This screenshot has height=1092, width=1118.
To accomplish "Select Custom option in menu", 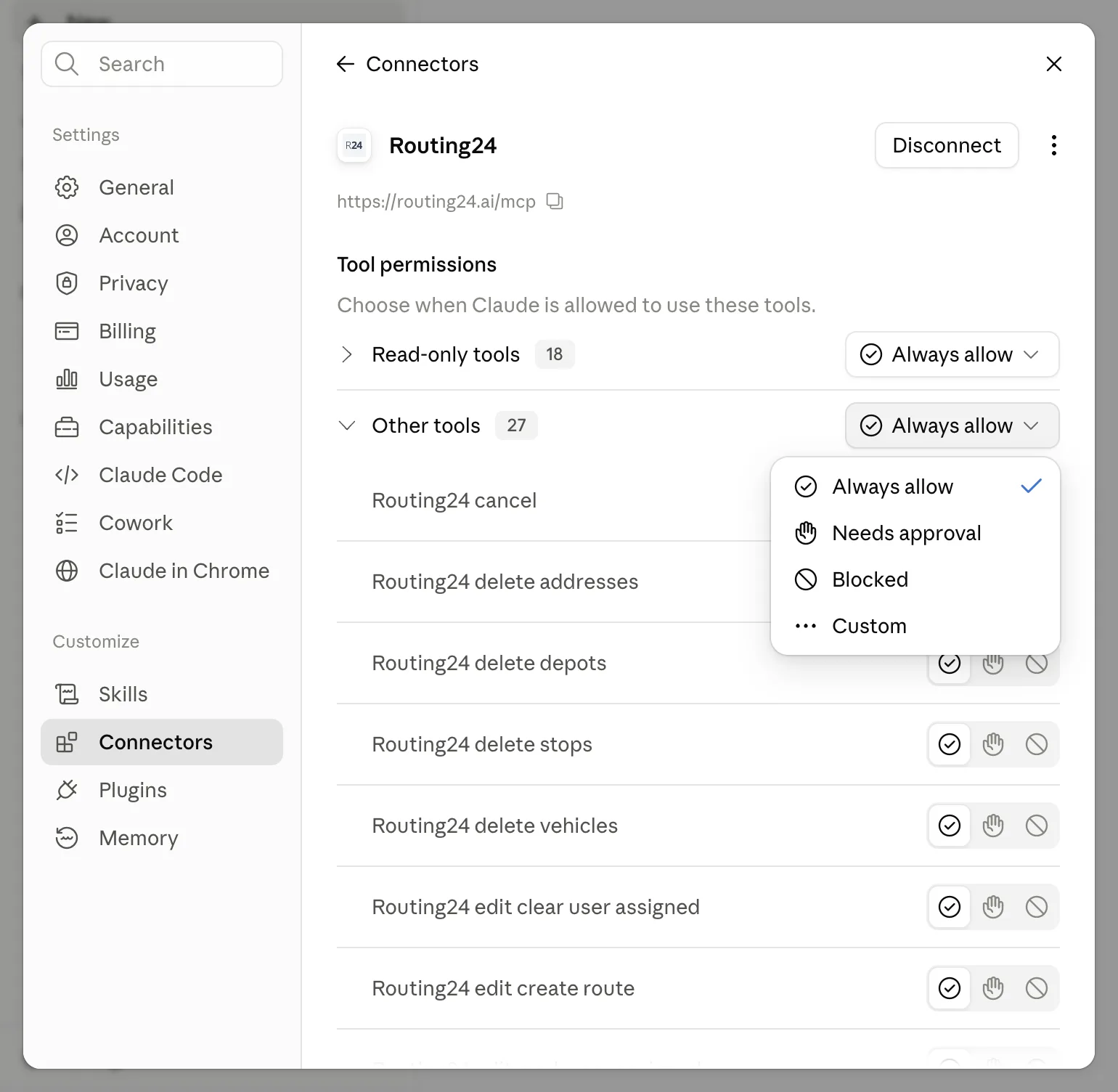I will point(915,626).
